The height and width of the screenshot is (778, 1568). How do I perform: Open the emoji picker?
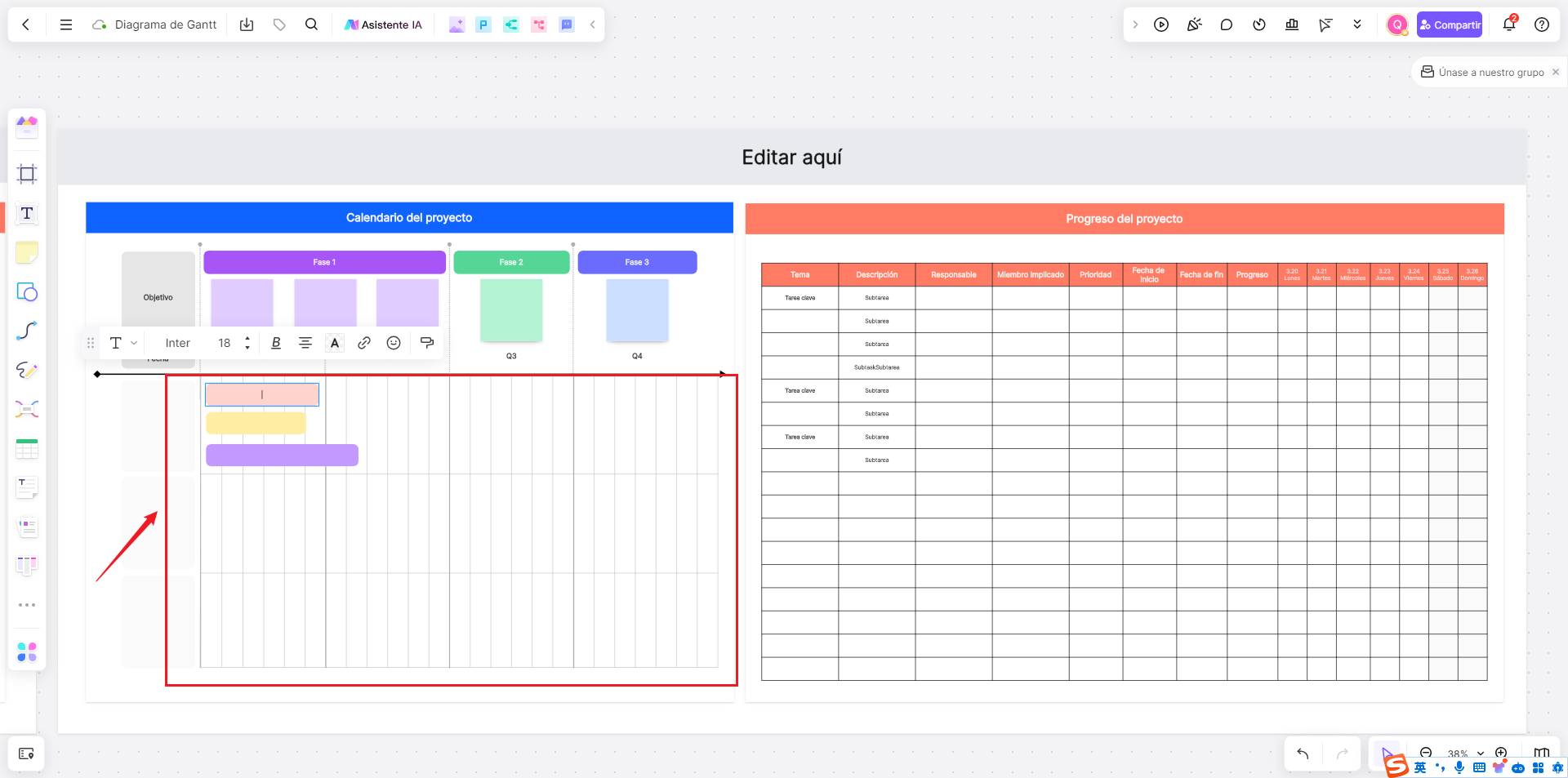(x=394, y=343)
